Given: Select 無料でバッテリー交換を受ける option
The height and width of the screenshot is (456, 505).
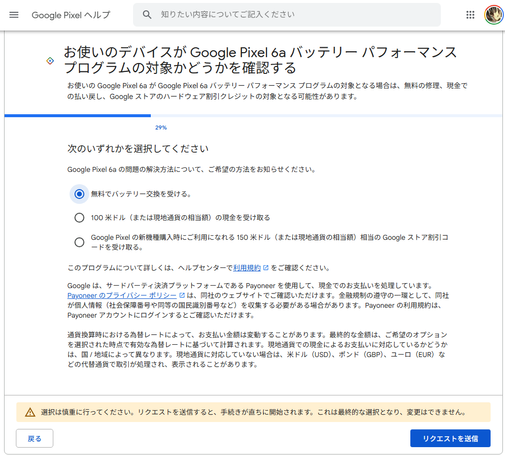Looking at the screenshot, I should point(79,194).
